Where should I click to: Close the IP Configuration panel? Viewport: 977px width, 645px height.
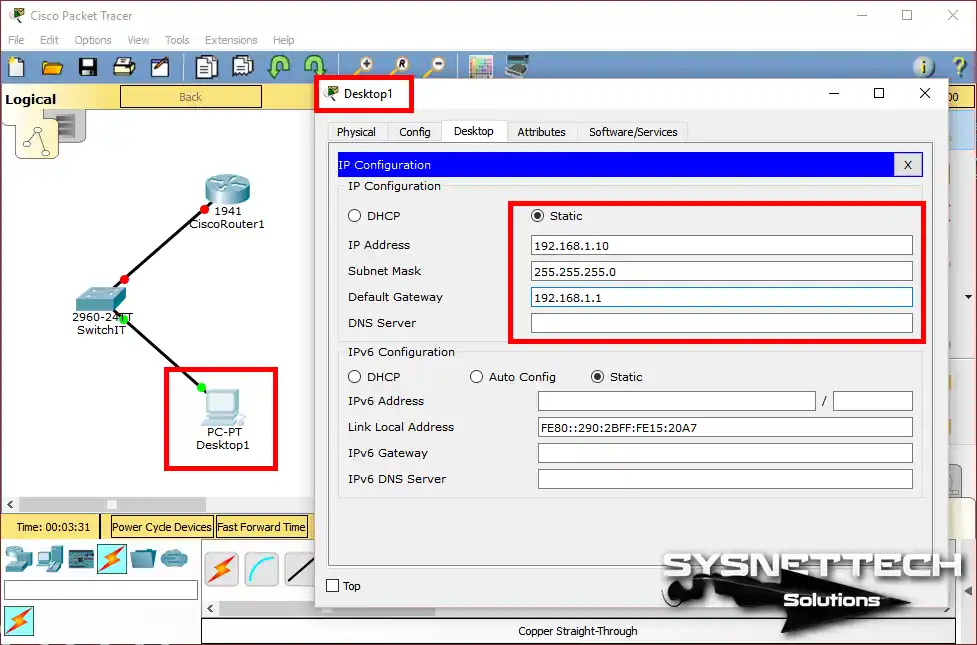[907, 164]
